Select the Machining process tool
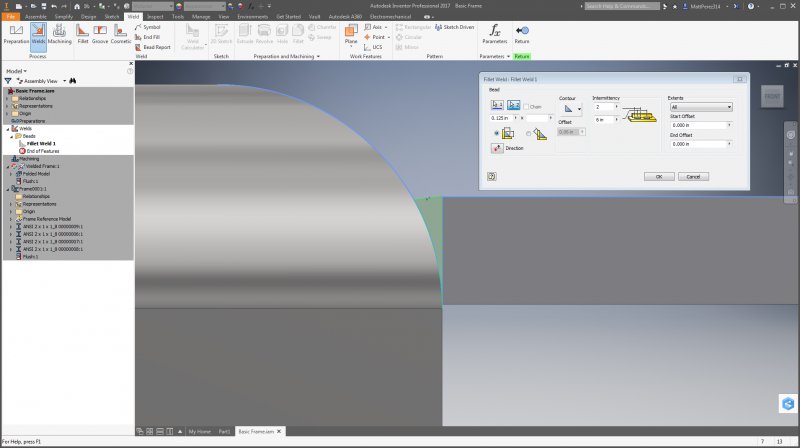This screenshot has width=800, height=448. pyautogui.click(x=60, y=35)
